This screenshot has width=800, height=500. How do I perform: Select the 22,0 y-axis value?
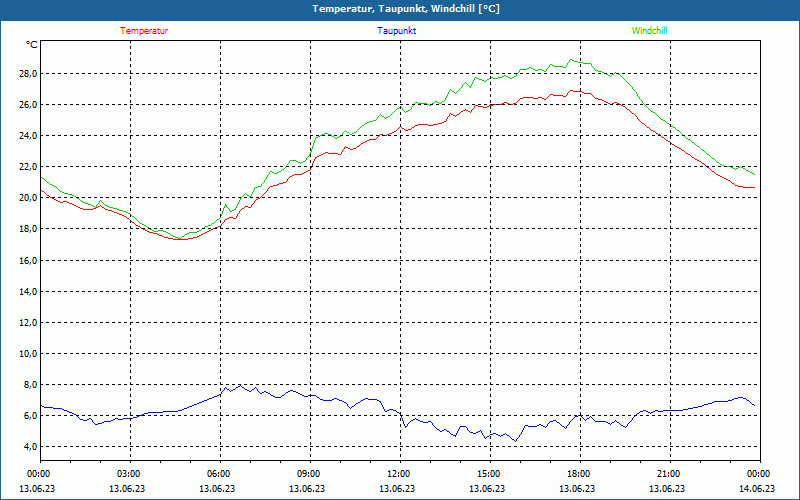28,167
